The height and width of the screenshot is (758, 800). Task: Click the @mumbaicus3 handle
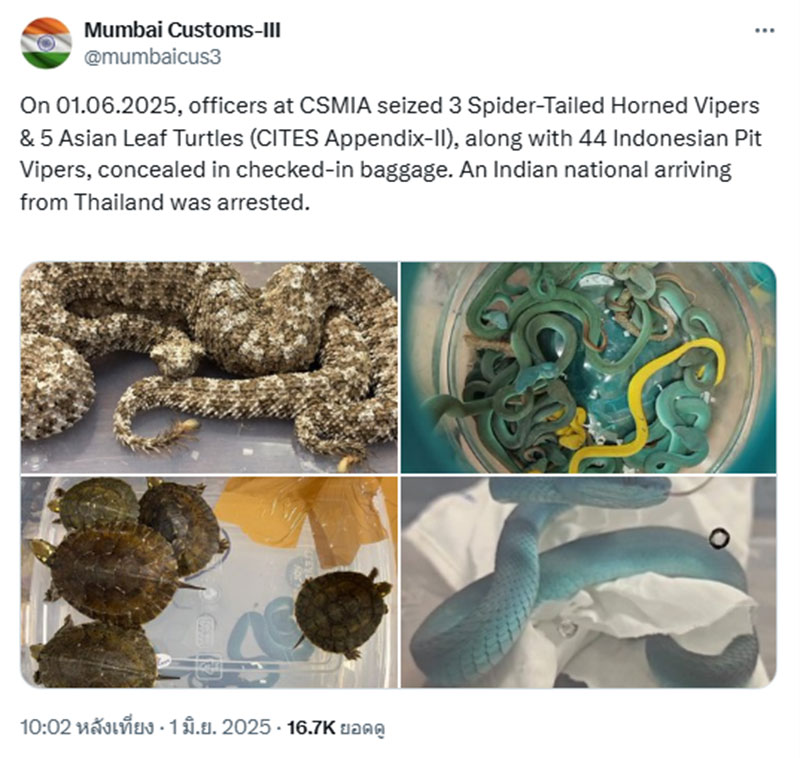point(152,57)
